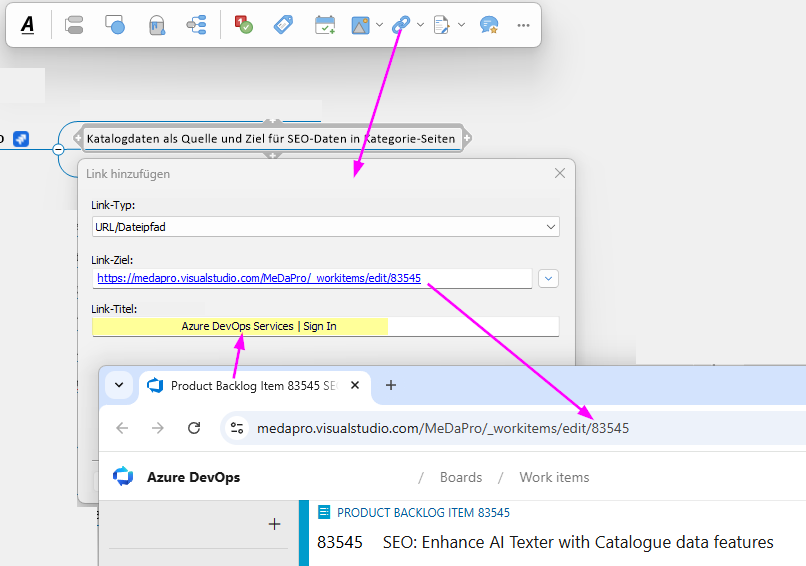Click the topic shape icon in toolbar
The image size is (806, 566).
[x=74, y=25]
